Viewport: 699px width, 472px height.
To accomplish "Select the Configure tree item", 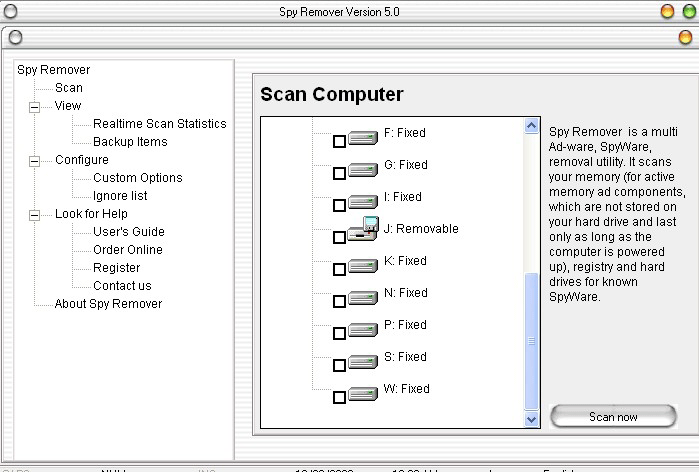I will tap(82, 160).
